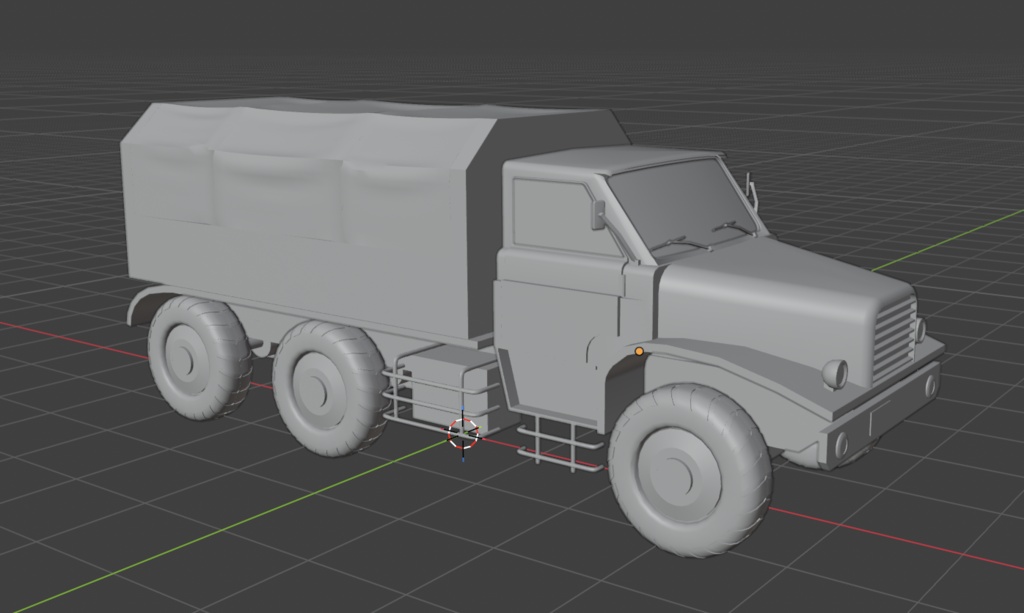1024x613 pixels.
Task: Select the truck's front wheel
Action: [x=691, y=470]
